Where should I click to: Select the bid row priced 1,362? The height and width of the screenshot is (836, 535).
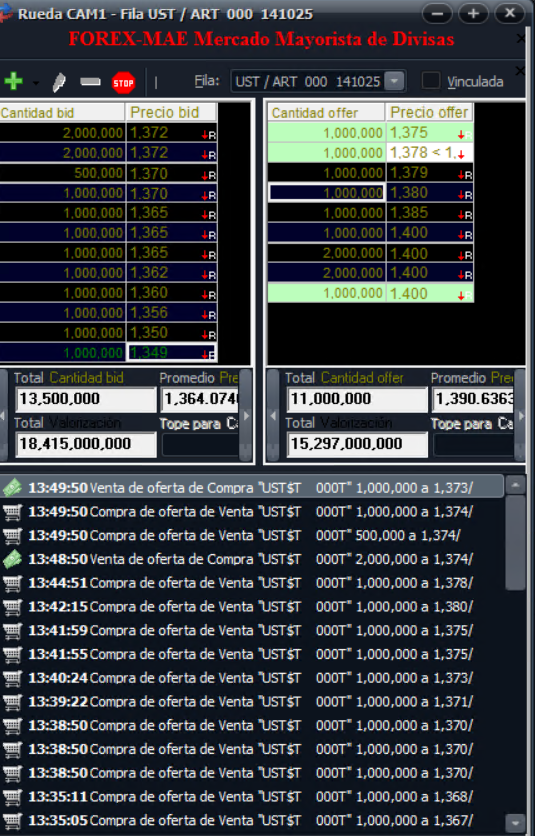point(108,273)
